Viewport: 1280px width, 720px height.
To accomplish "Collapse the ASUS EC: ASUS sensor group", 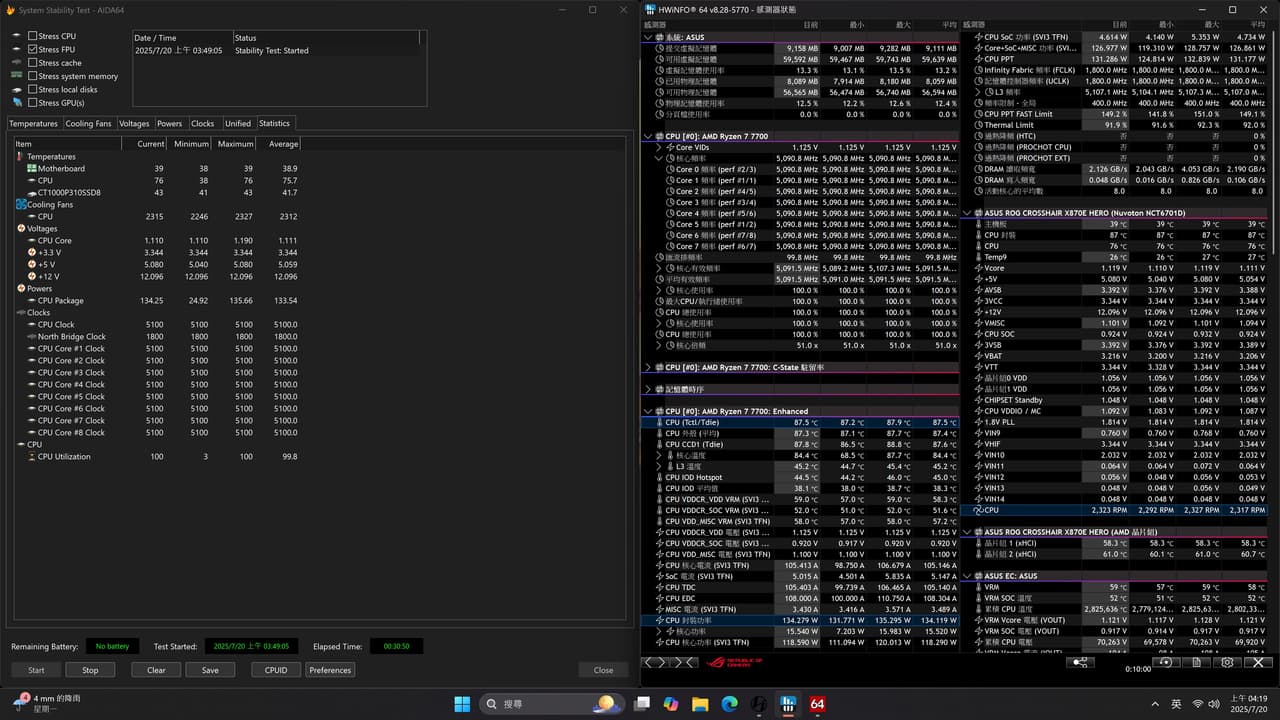I will pos(965,576).
